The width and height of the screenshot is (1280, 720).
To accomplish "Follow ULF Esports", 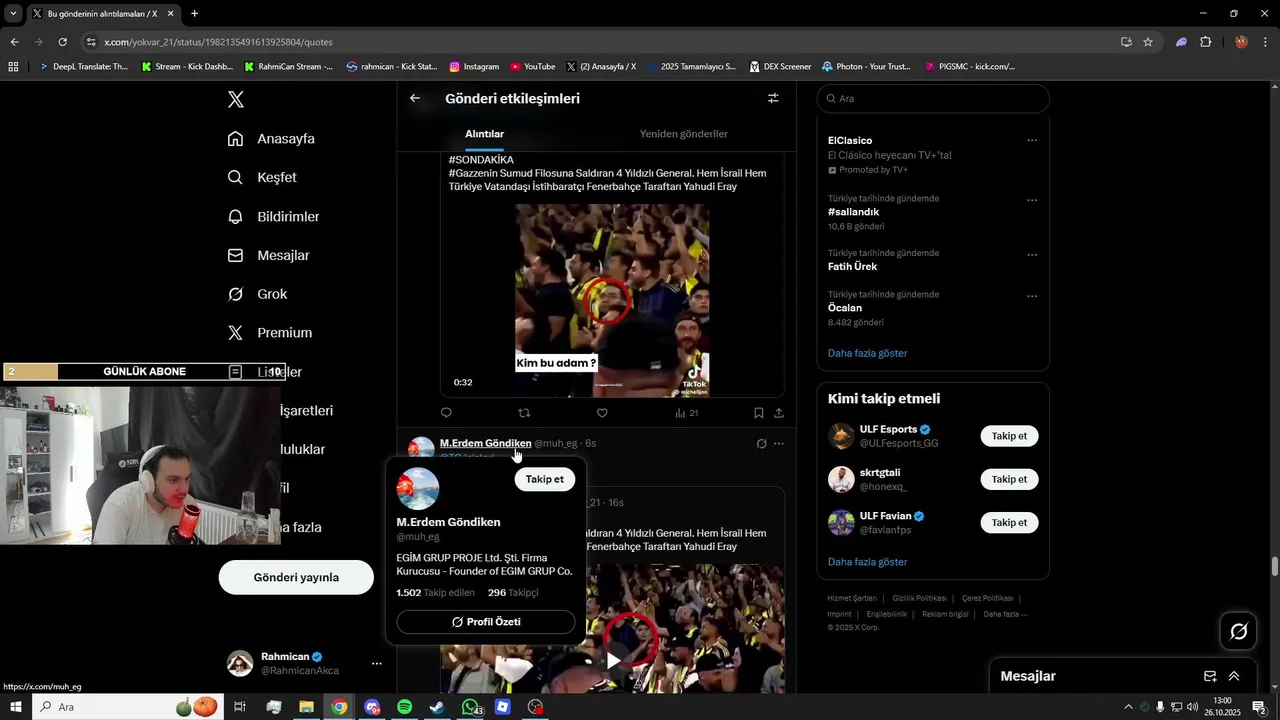I will click(x=1009, y=436).
